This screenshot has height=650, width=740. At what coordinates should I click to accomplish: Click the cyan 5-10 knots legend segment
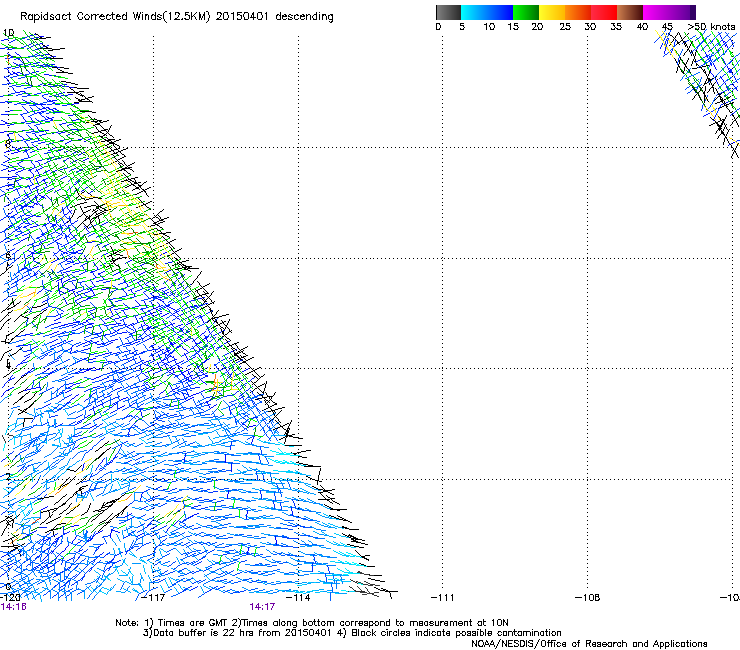(474, 12)
